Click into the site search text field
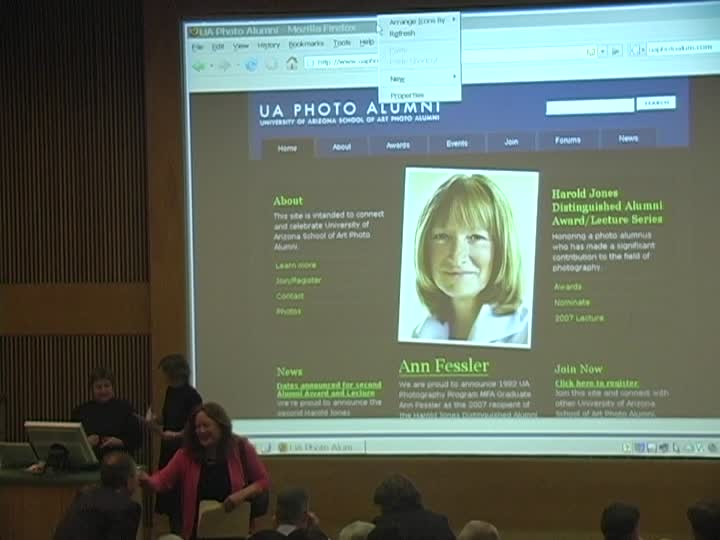The image size is (720, 540). pyautogui.click(x=590, y=106)
